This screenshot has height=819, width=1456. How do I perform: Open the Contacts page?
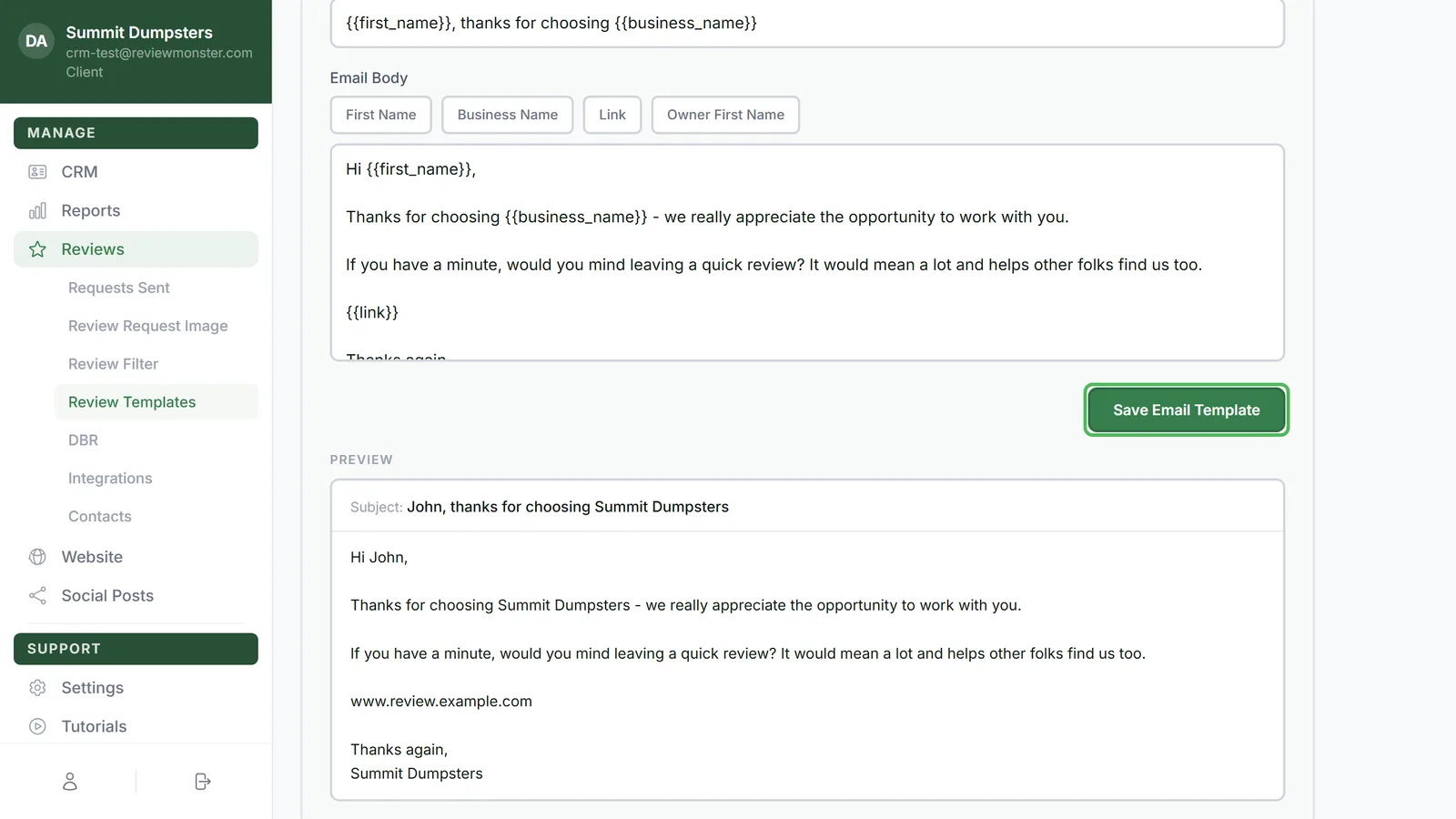coord(157,517)
